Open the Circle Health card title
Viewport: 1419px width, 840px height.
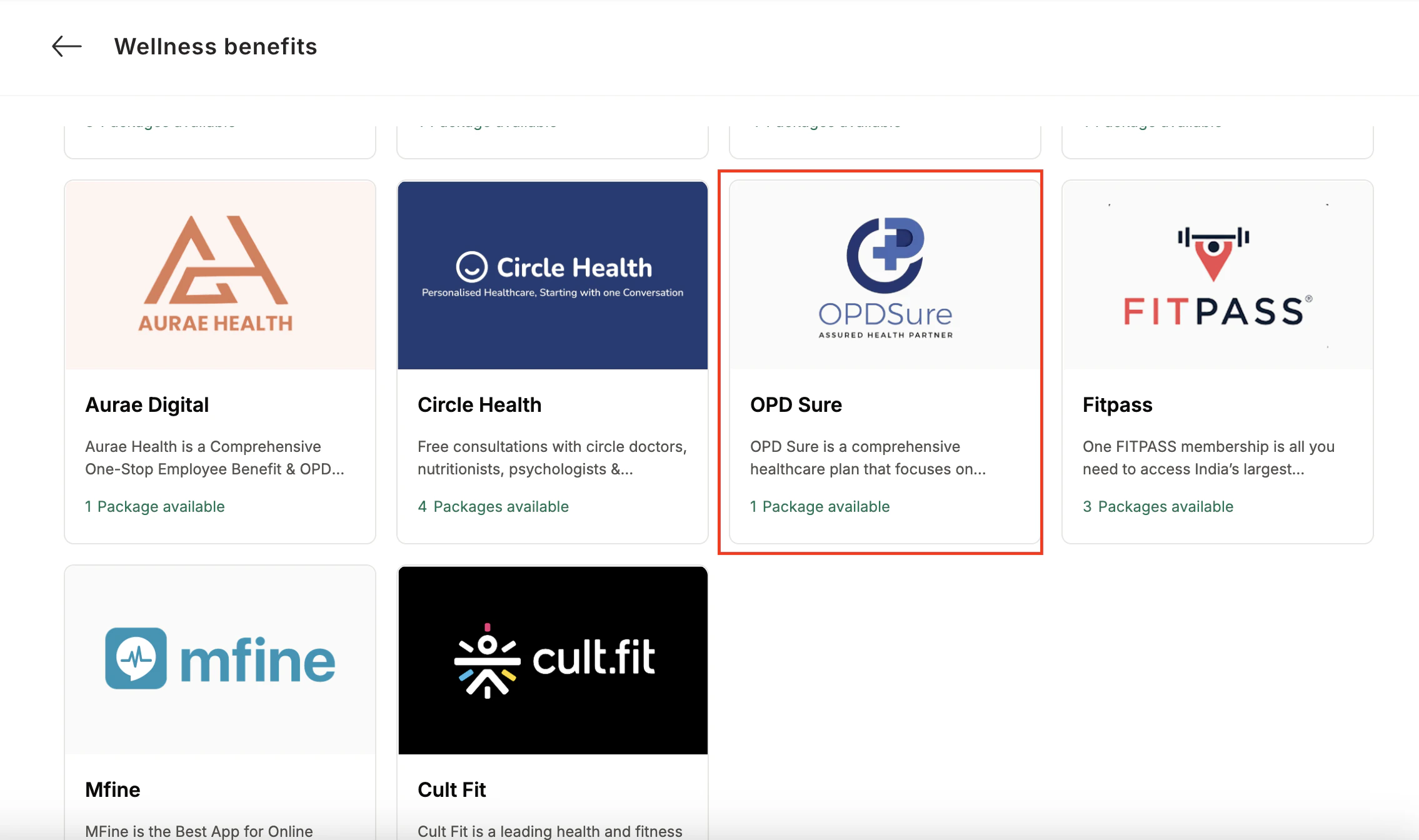click(x=479, y=405)
